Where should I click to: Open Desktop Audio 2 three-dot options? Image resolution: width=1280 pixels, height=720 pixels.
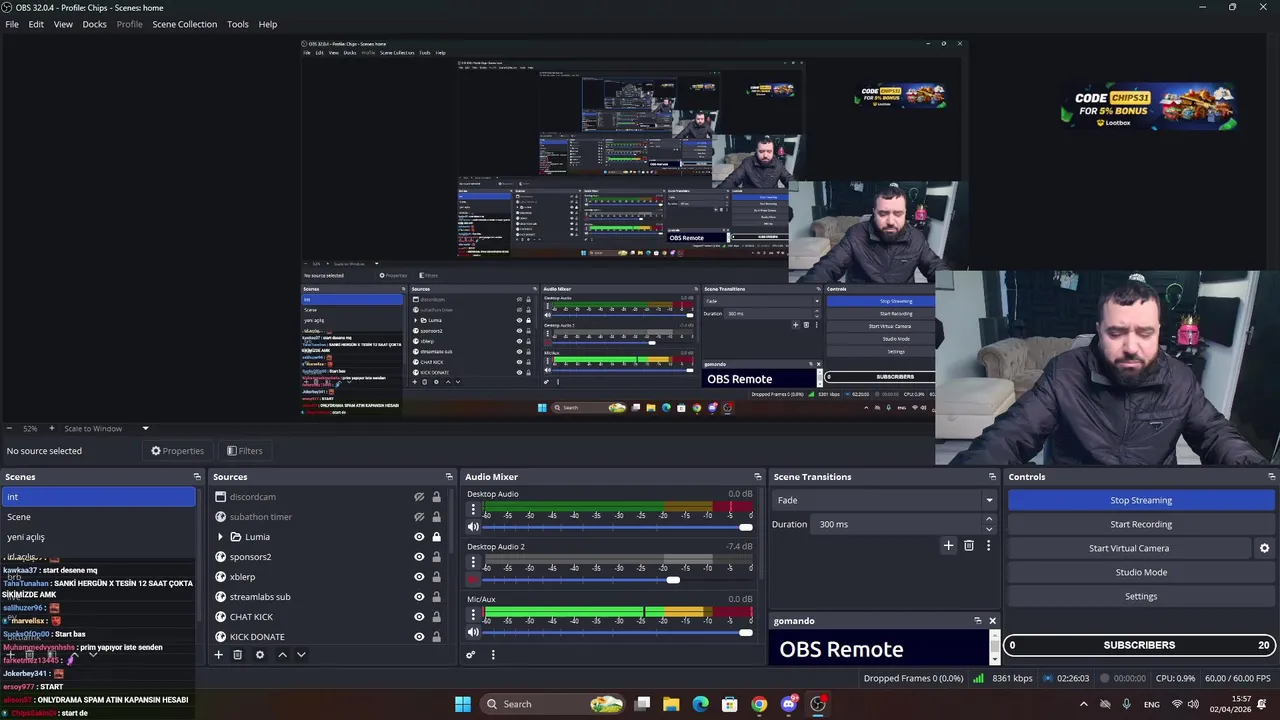coord(473,563)
